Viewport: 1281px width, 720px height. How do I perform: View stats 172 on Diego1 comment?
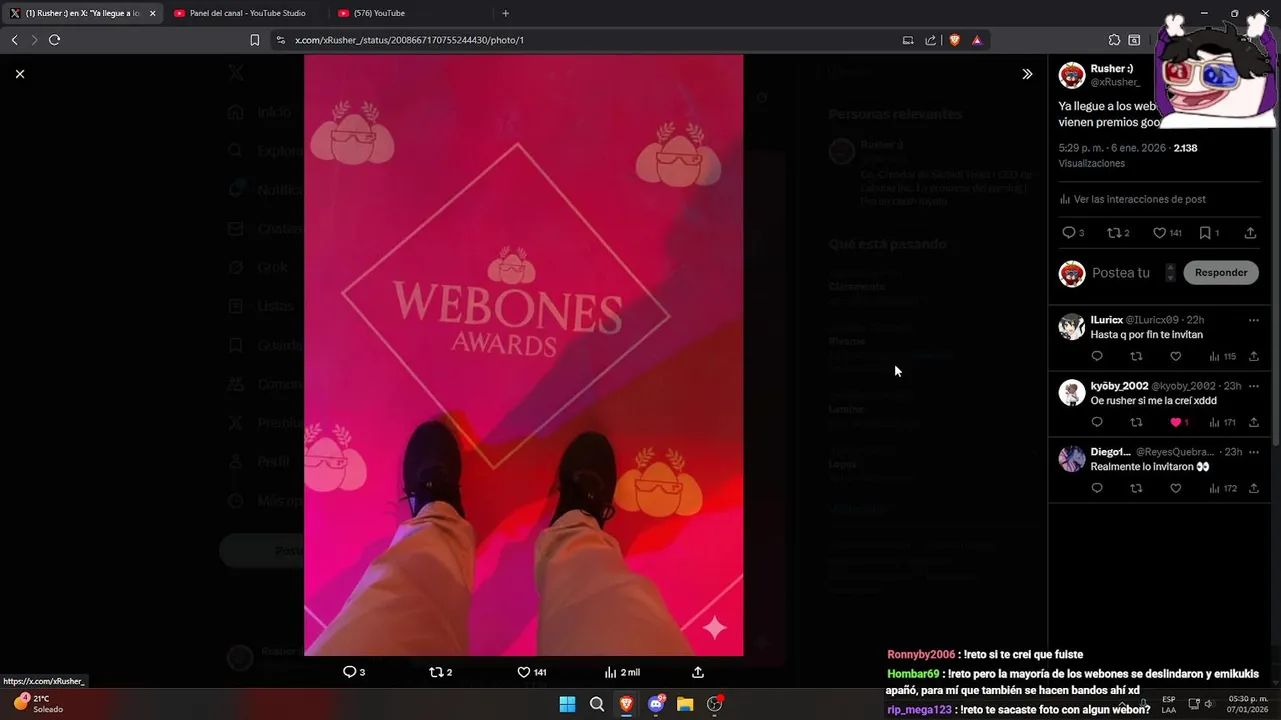(1222, 488)
